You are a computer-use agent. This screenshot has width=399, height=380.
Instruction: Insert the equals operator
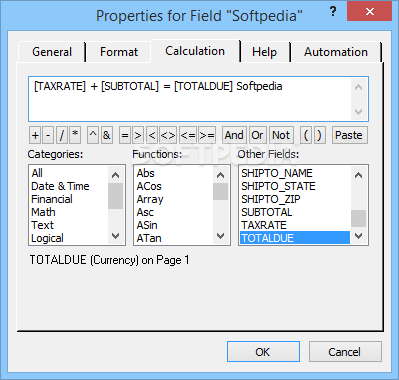(x=125, y=135)
